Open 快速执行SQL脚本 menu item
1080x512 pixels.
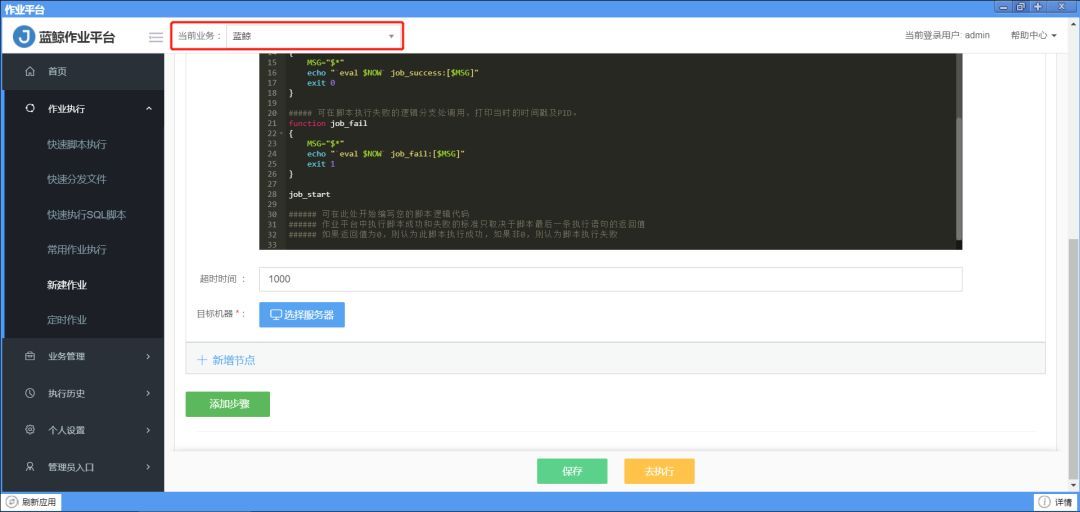pyautogui.click(x=87, y=215)
